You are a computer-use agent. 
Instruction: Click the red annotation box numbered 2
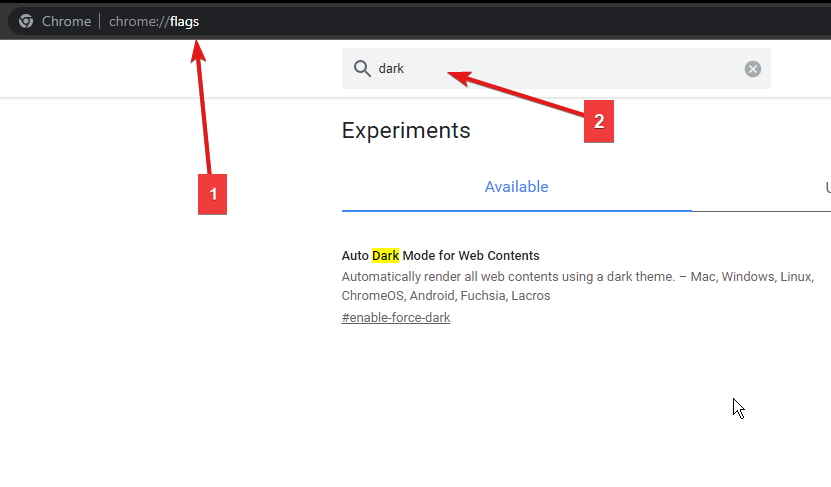(599, 121)
